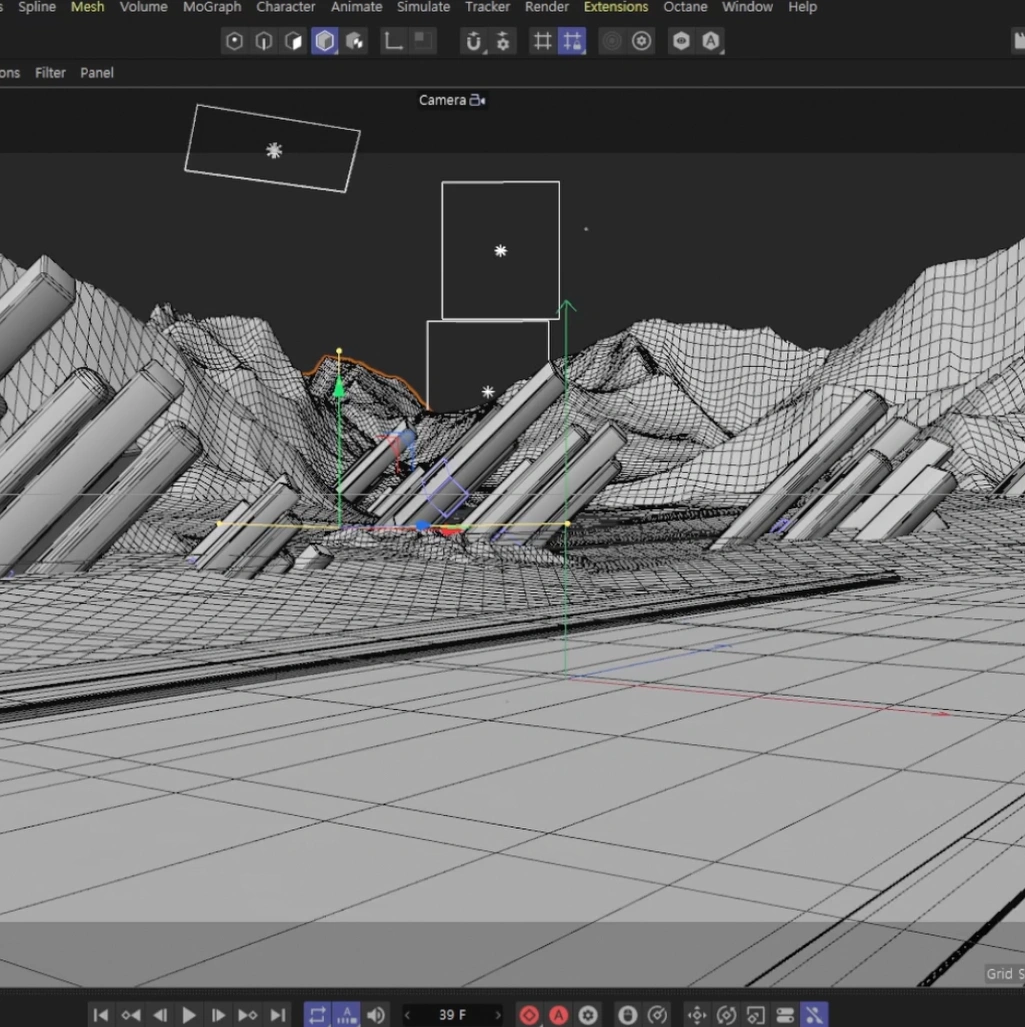Toggle Soft Selection concentric circles icon
Screen dimensions: 1025x1027
pos(612,41)
